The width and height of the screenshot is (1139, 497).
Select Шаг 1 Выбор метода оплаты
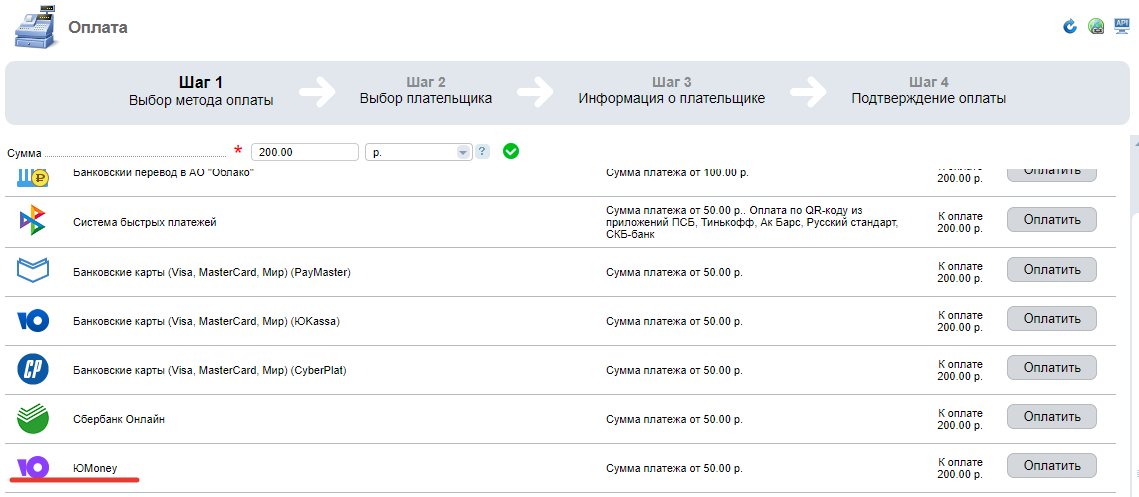coord(200,92)
